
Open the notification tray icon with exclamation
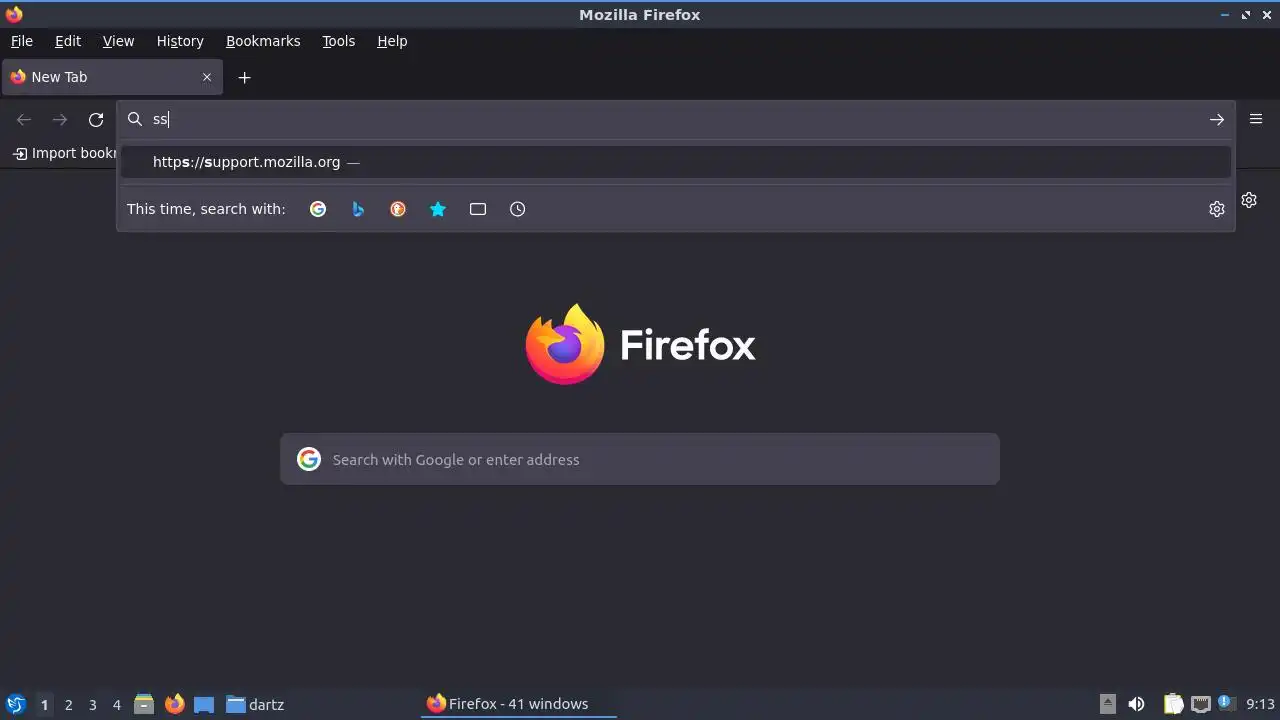pyautogui.click(x=1227, y=704)
